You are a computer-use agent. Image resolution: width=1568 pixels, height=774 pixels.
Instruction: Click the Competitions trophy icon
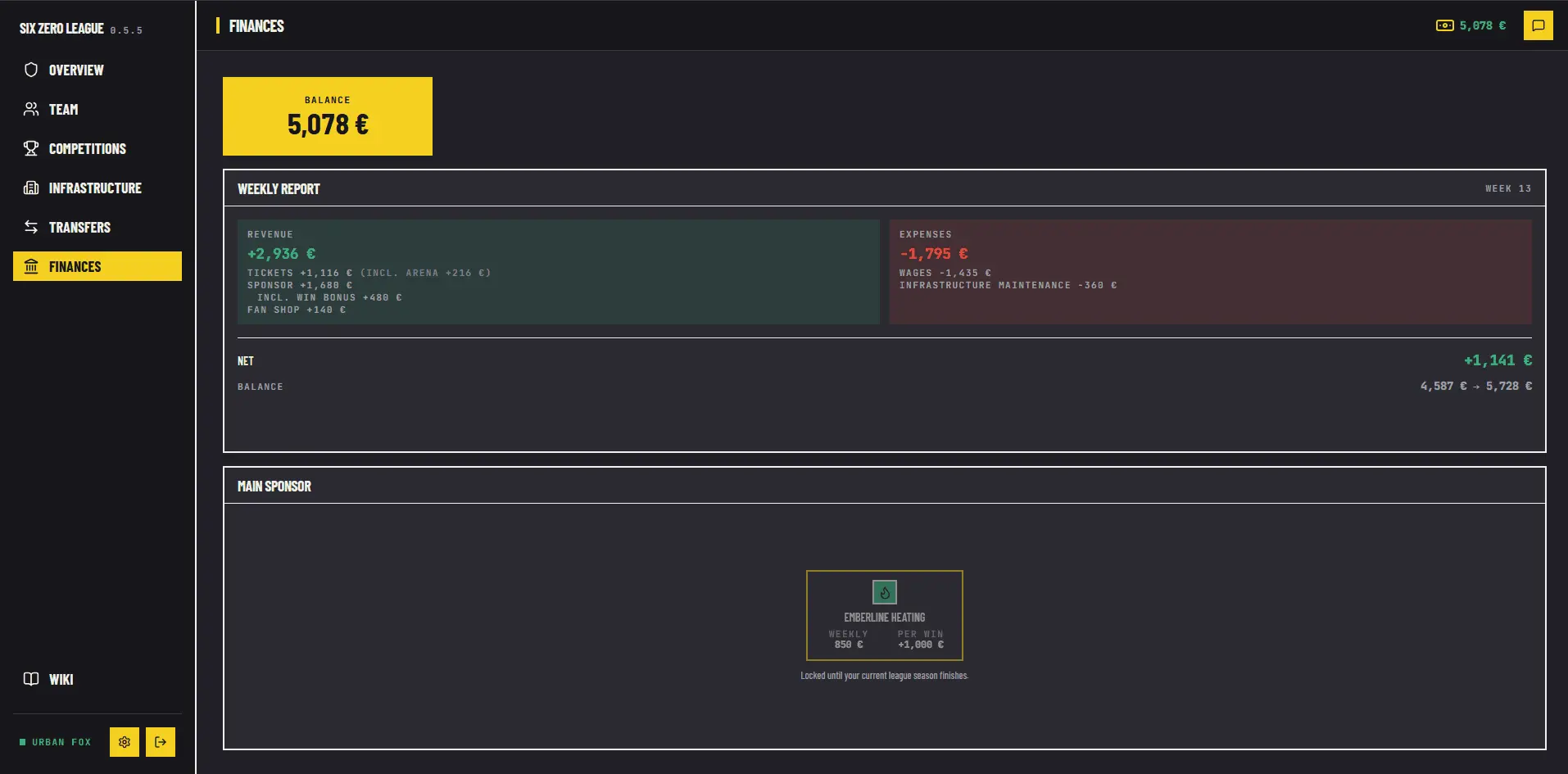[x=31, y=148]
